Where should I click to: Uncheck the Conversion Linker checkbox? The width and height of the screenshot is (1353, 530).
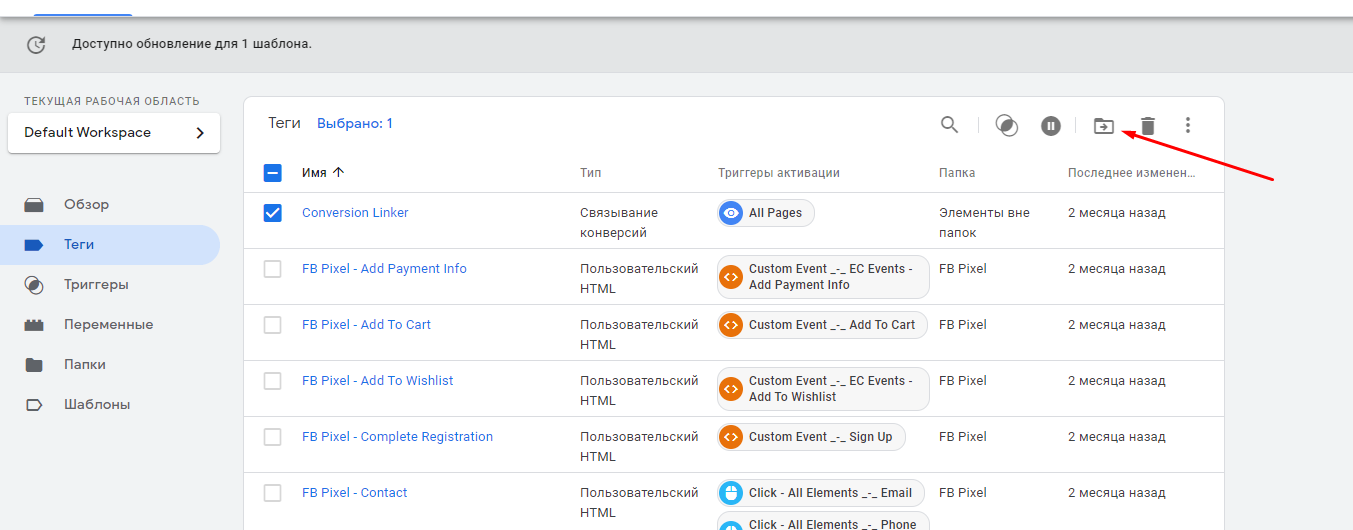click(x=272, y=213)
